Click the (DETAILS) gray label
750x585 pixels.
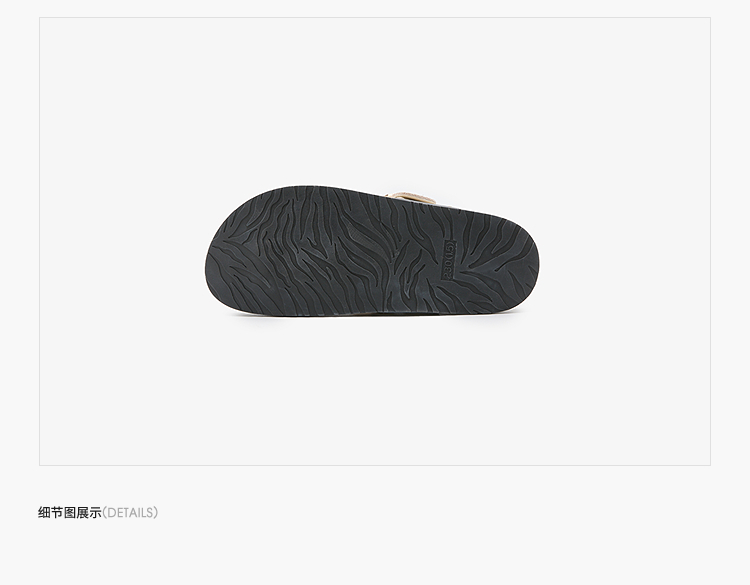tap(130, 513)
